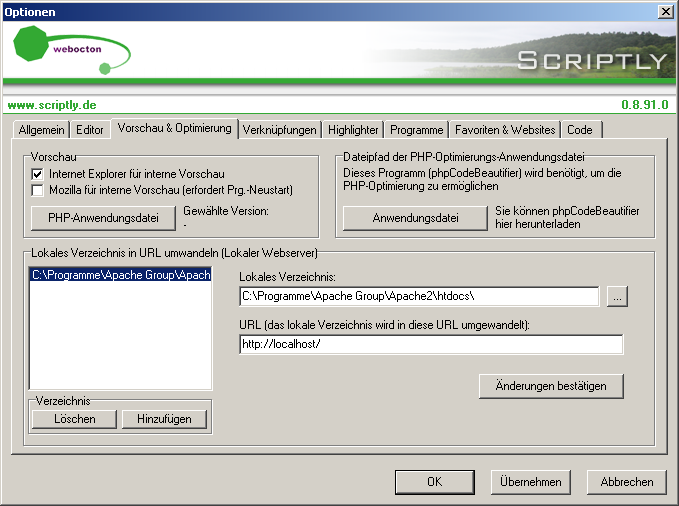
Task: Browse for directory with the ... button
Action: [617, 297]
